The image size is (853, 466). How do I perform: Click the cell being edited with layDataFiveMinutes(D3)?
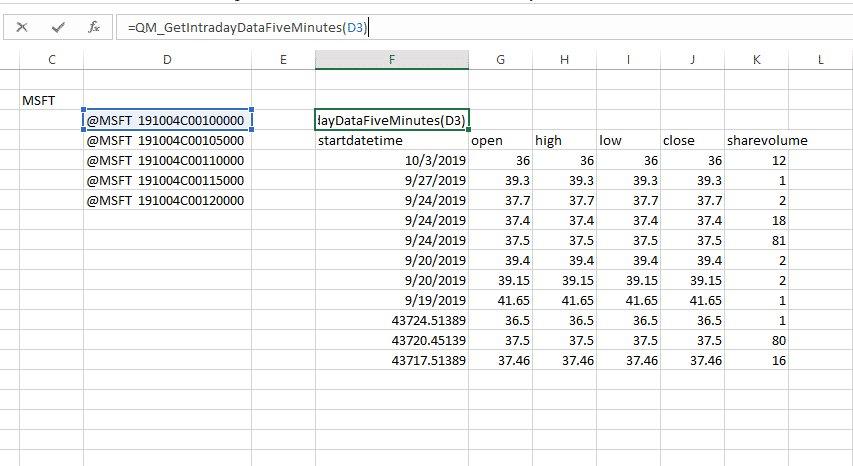point(391,121)
